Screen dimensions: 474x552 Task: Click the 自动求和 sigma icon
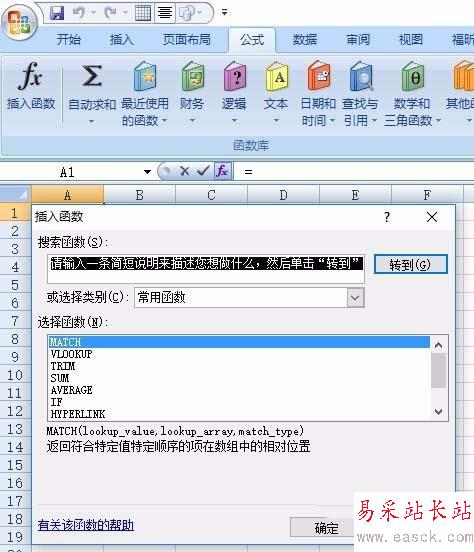coord(92,76)
